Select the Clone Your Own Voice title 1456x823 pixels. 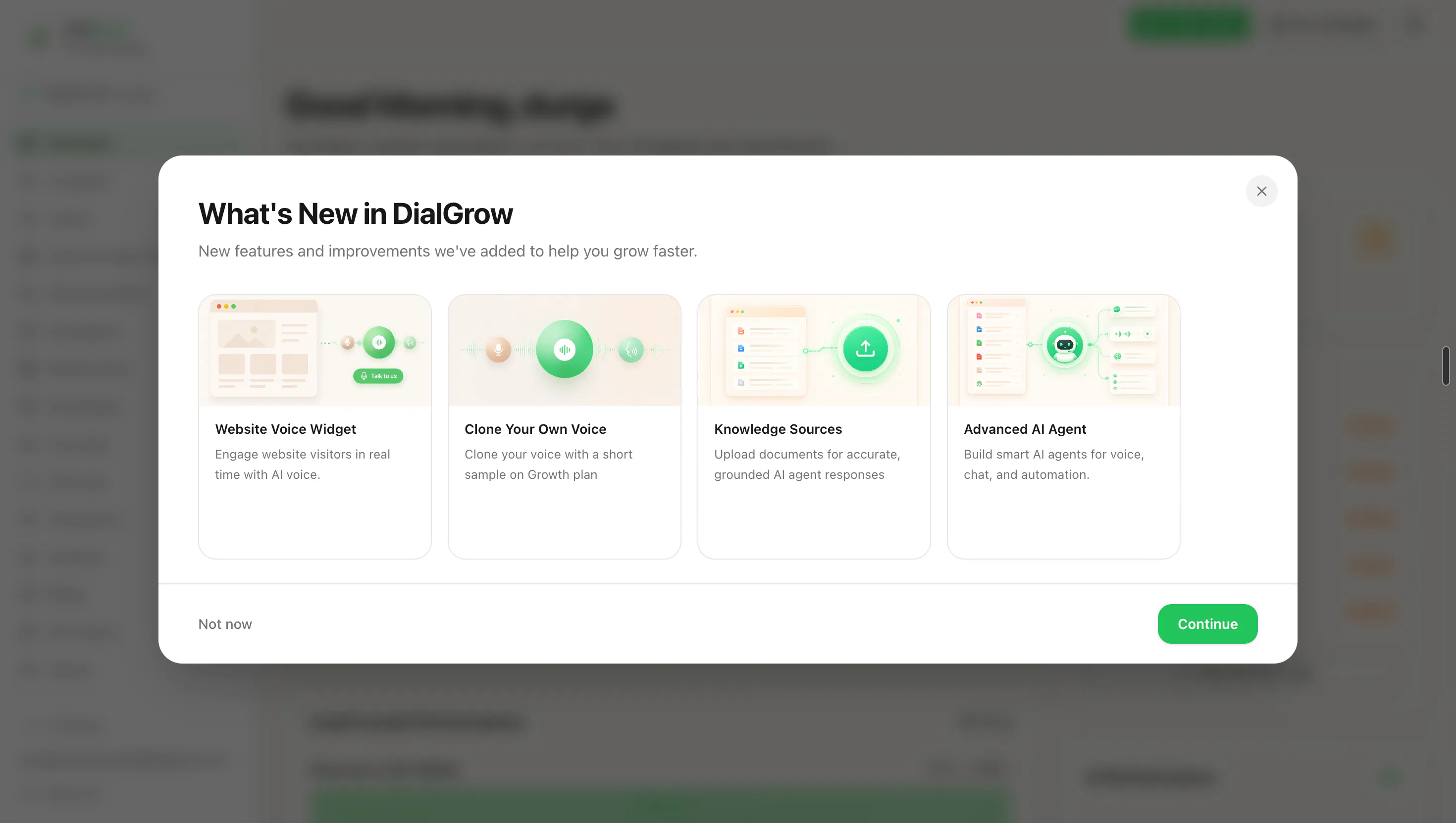[535, 429]
